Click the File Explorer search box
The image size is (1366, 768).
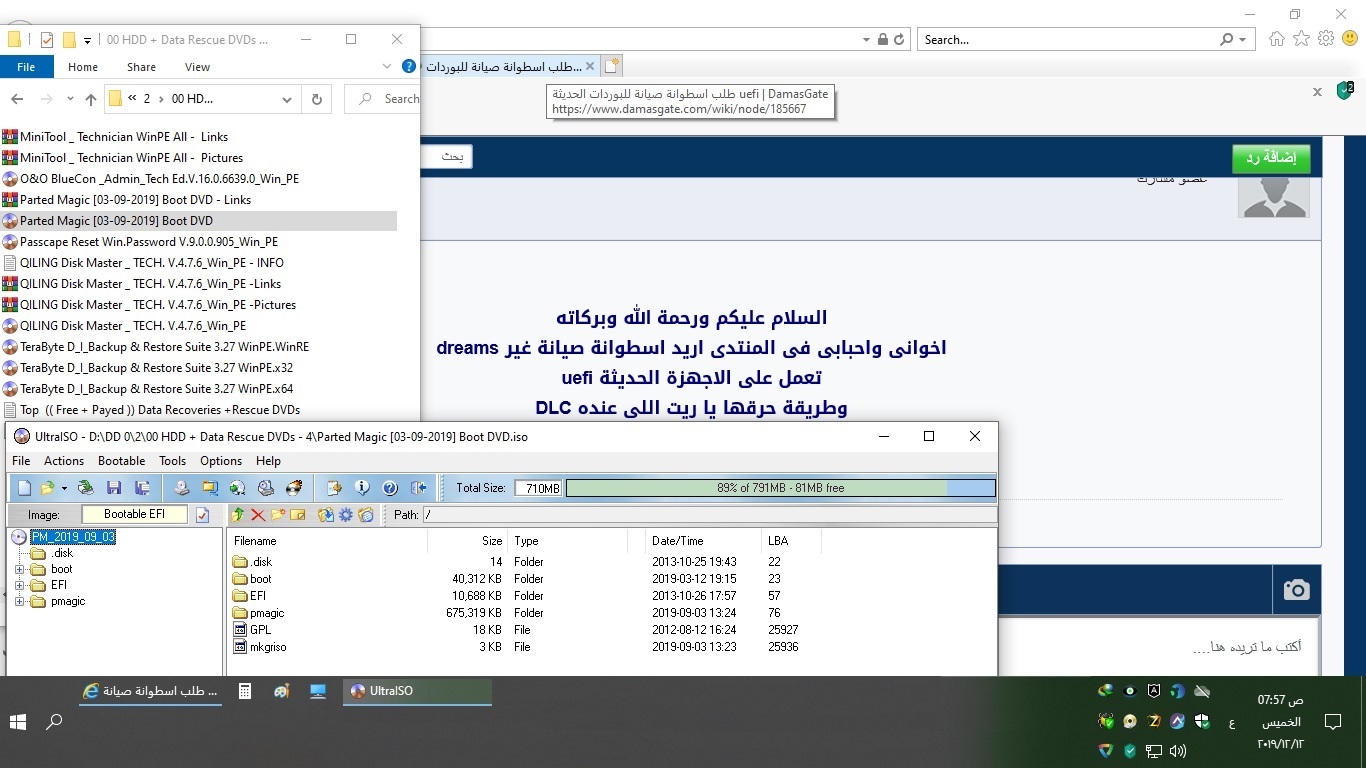pos(382,99)
